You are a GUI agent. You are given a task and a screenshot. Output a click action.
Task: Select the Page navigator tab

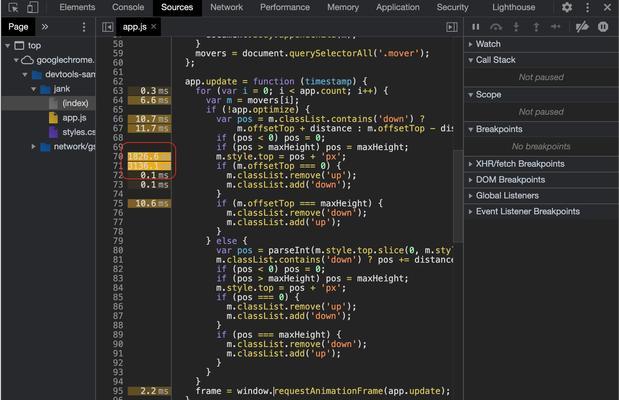(x=18, y=27)
